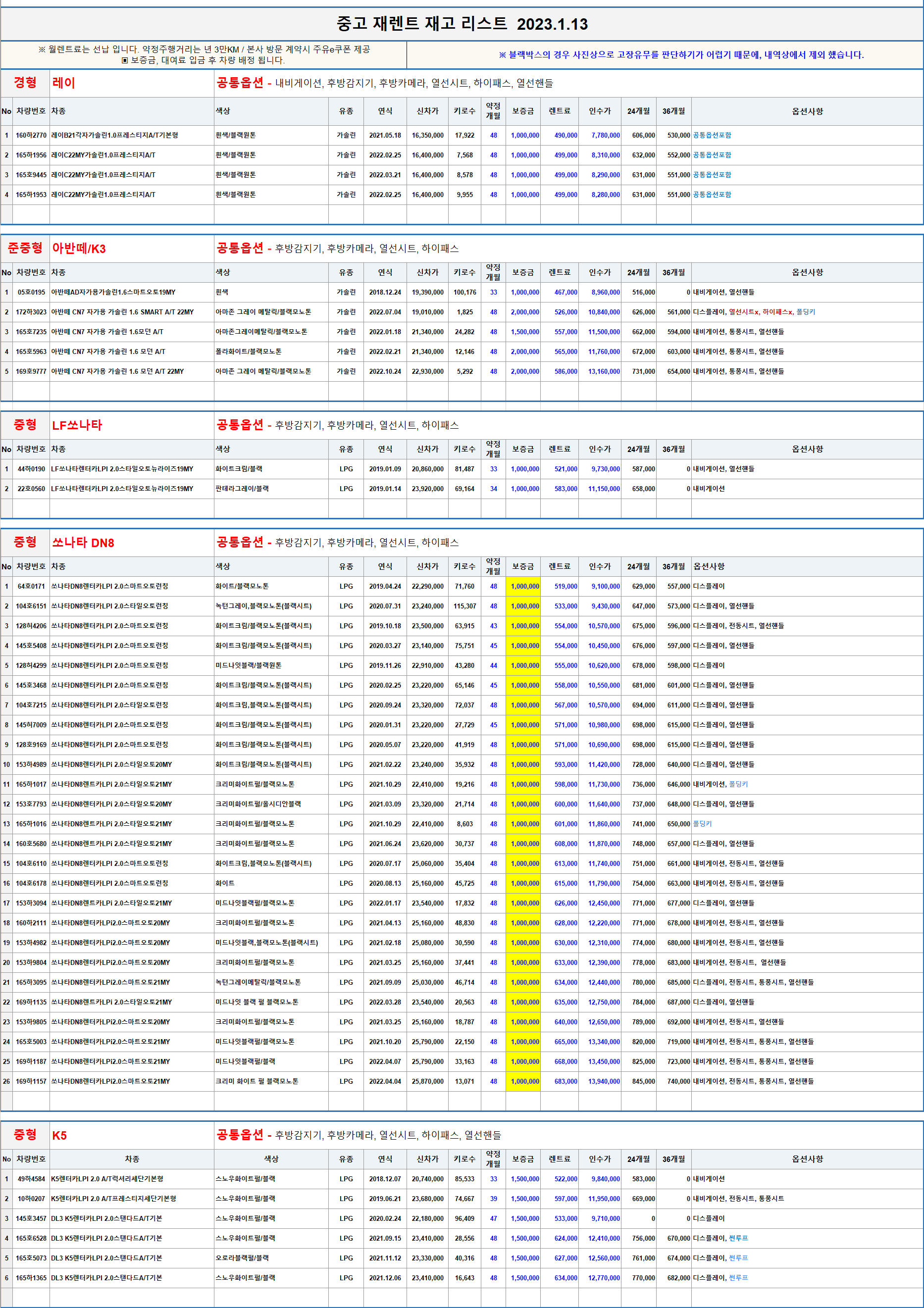This screenshot has width=924, height=1308.
Task: Click mileage 115,307 in DN8 table
Action: click(465, 606)
